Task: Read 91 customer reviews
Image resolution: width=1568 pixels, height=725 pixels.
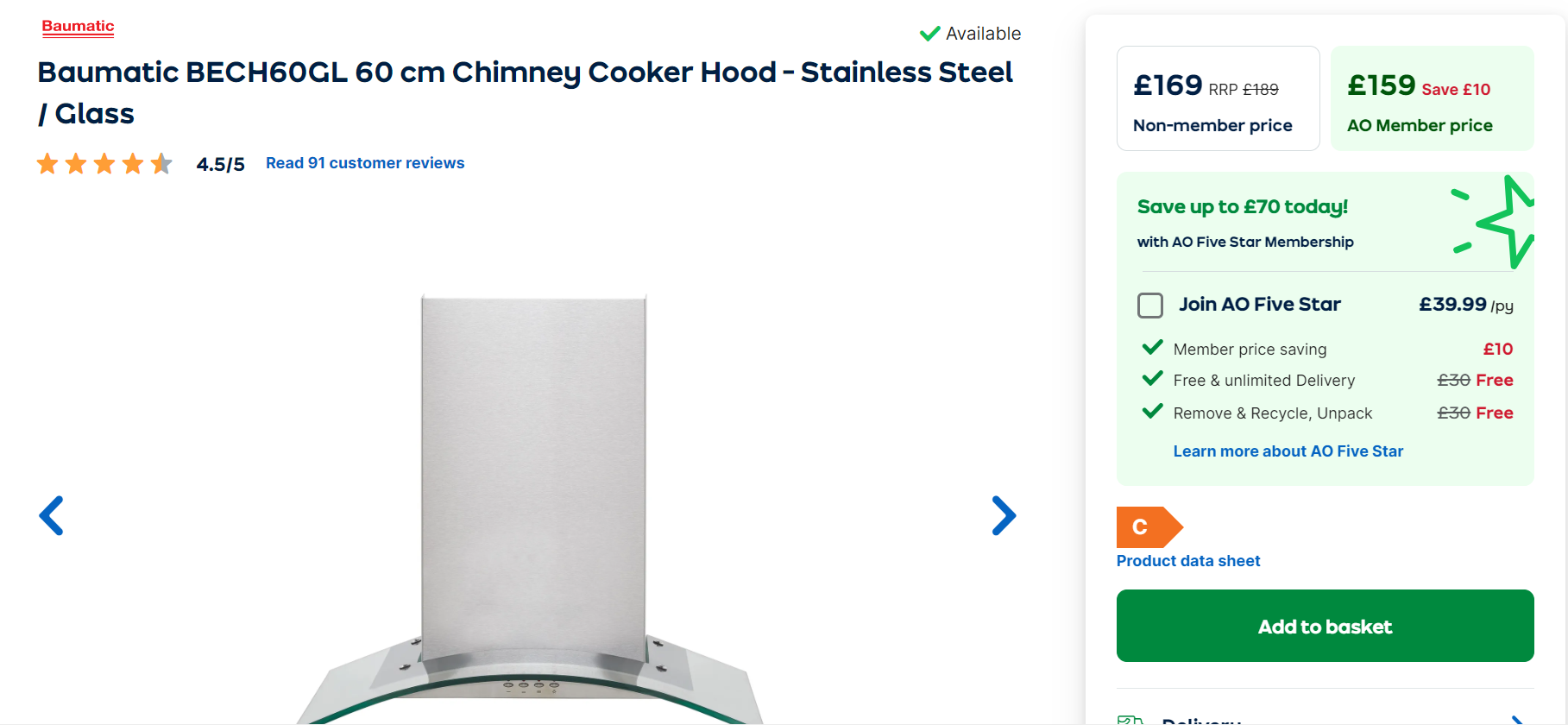Action: coord(364,163)
